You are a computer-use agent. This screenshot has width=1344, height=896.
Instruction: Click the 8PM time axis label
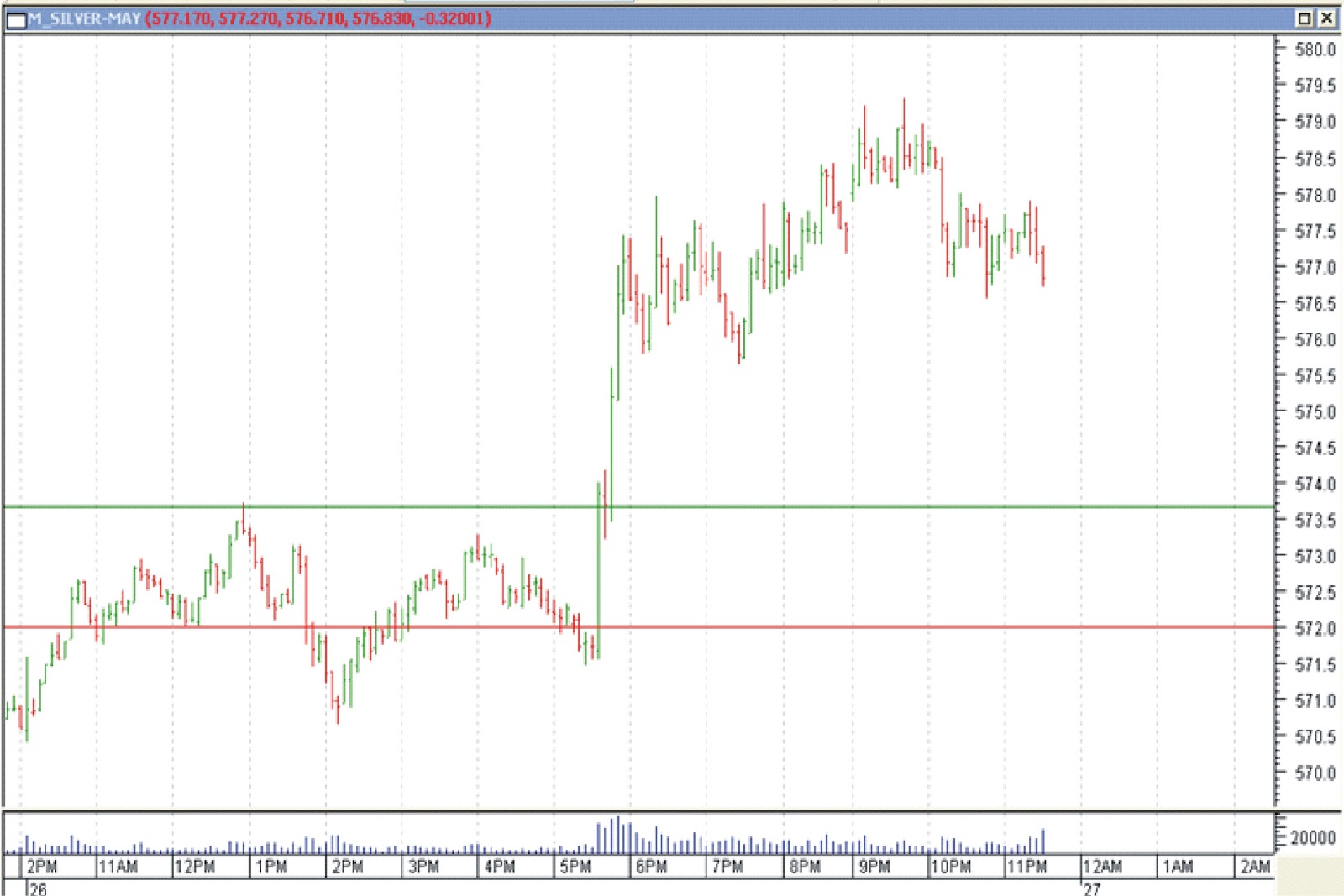805,867
